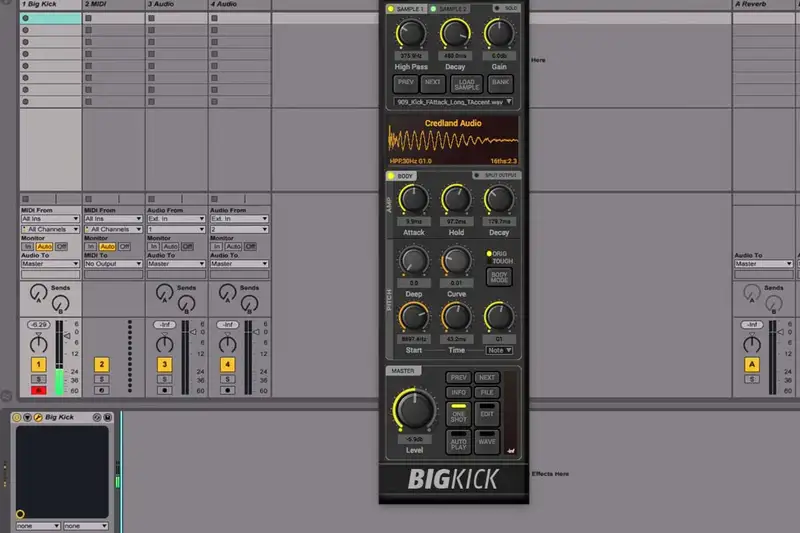Image resolution: width=800 pixels, height=533 pixels.
Task: Click PREV button in sample section
Action: tap(406, 83)
